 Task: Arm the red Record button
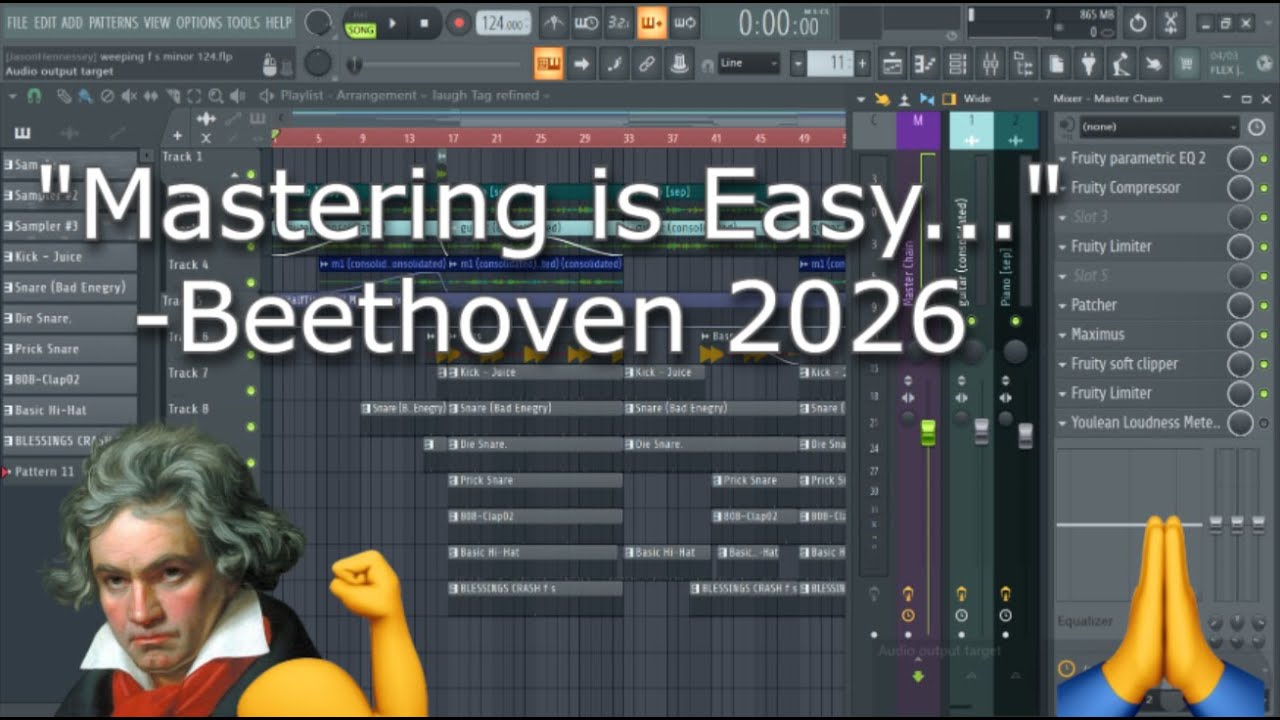coord(459,23)
